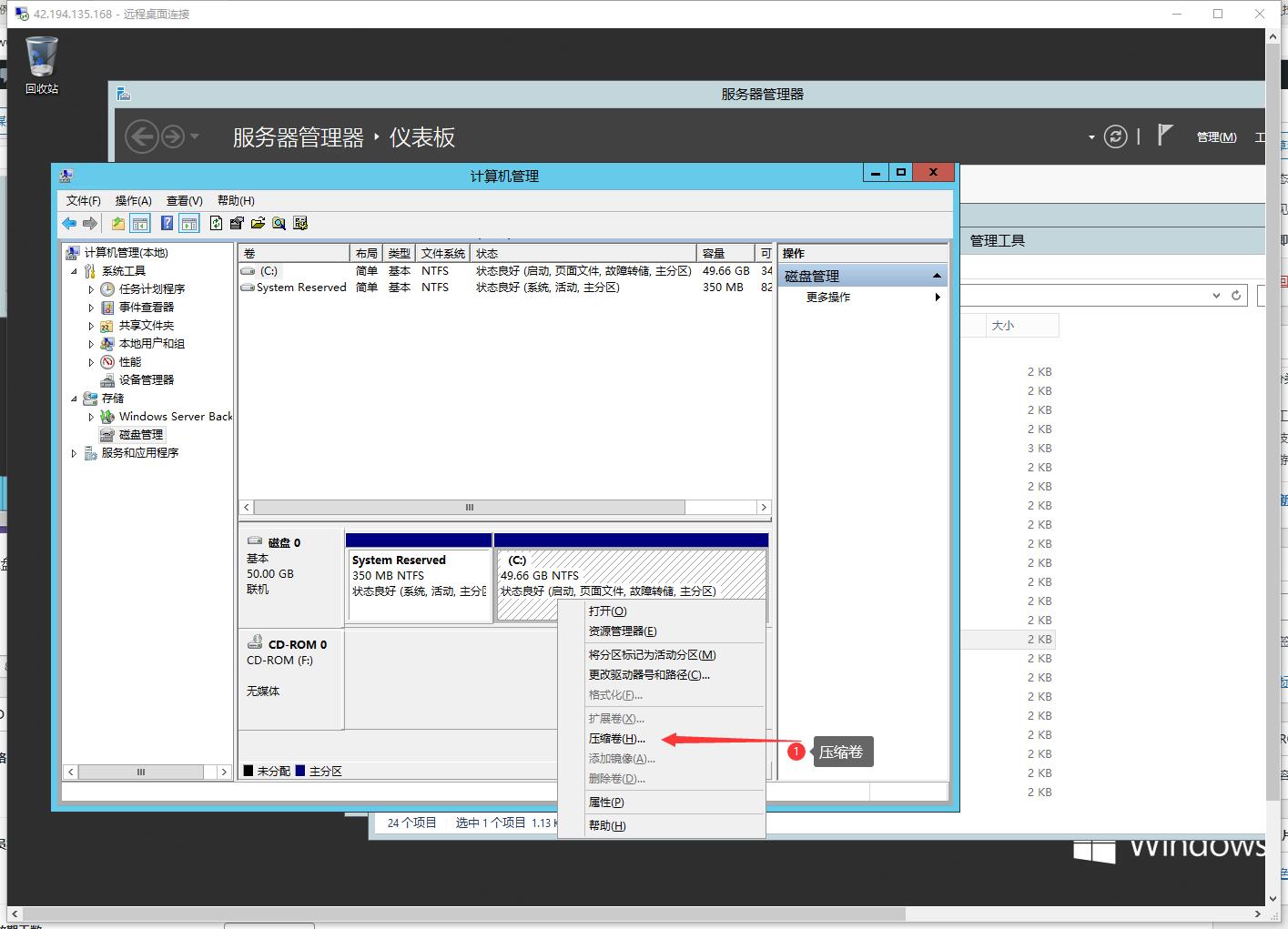Click the notification flag in Server Manager
This screenshot has width=1288, height=929.
tap(1165, 135)
